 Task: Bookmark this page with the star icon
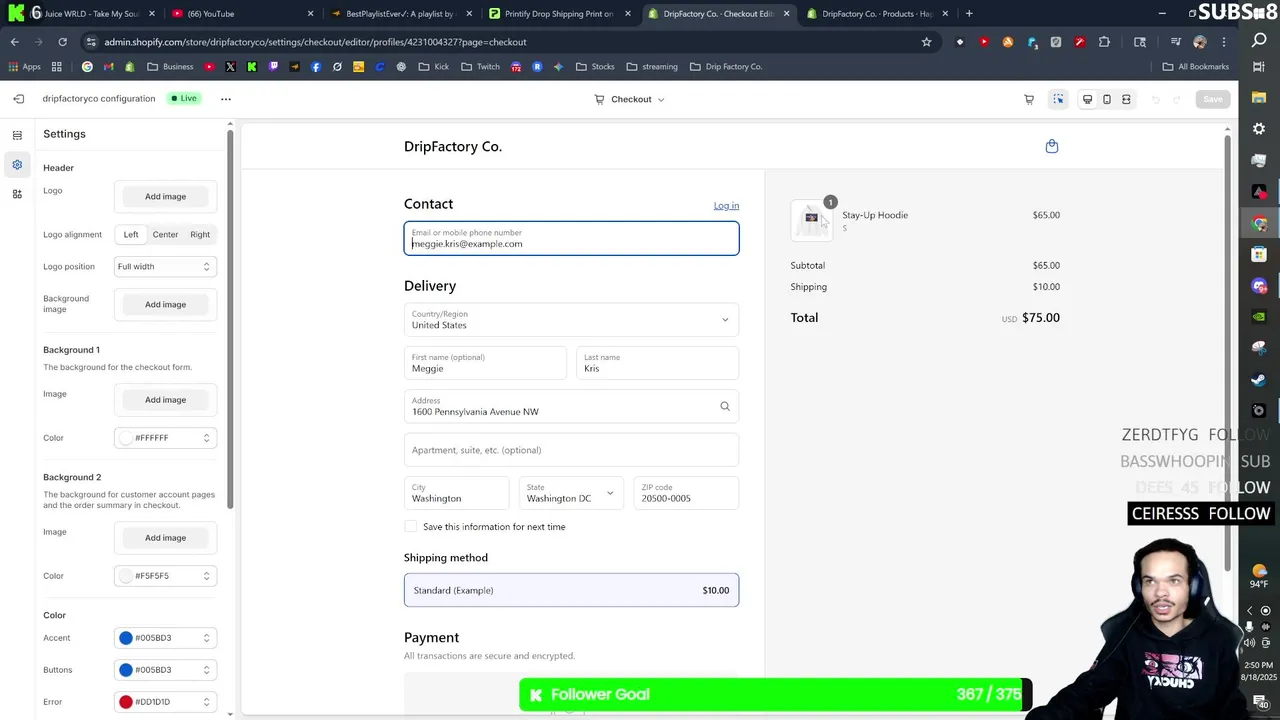click(926, 42)
